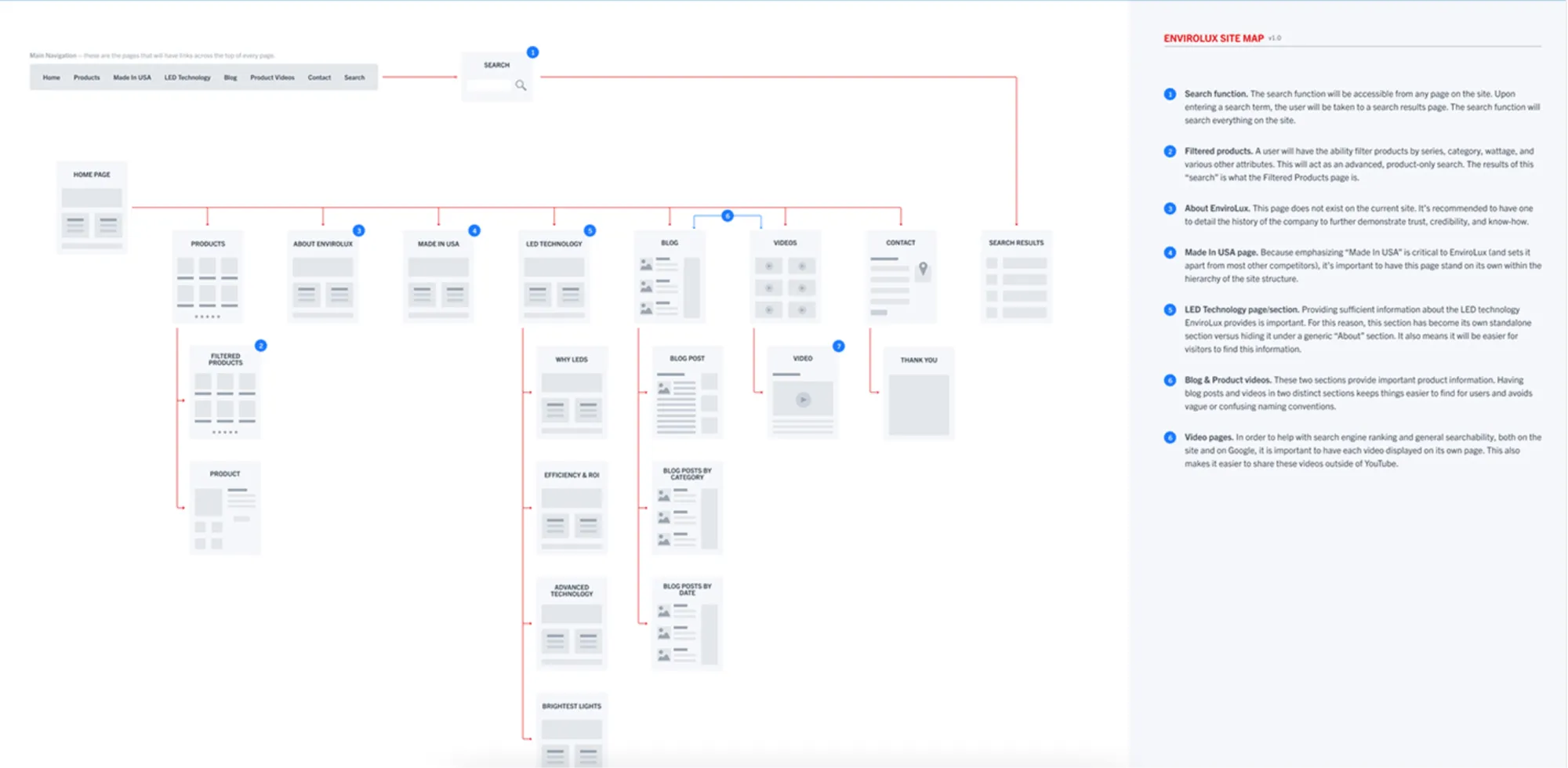The image size is (1568, 768).
Task: Click the play button on the Video wireframe
Action: [x=802, y=399]
